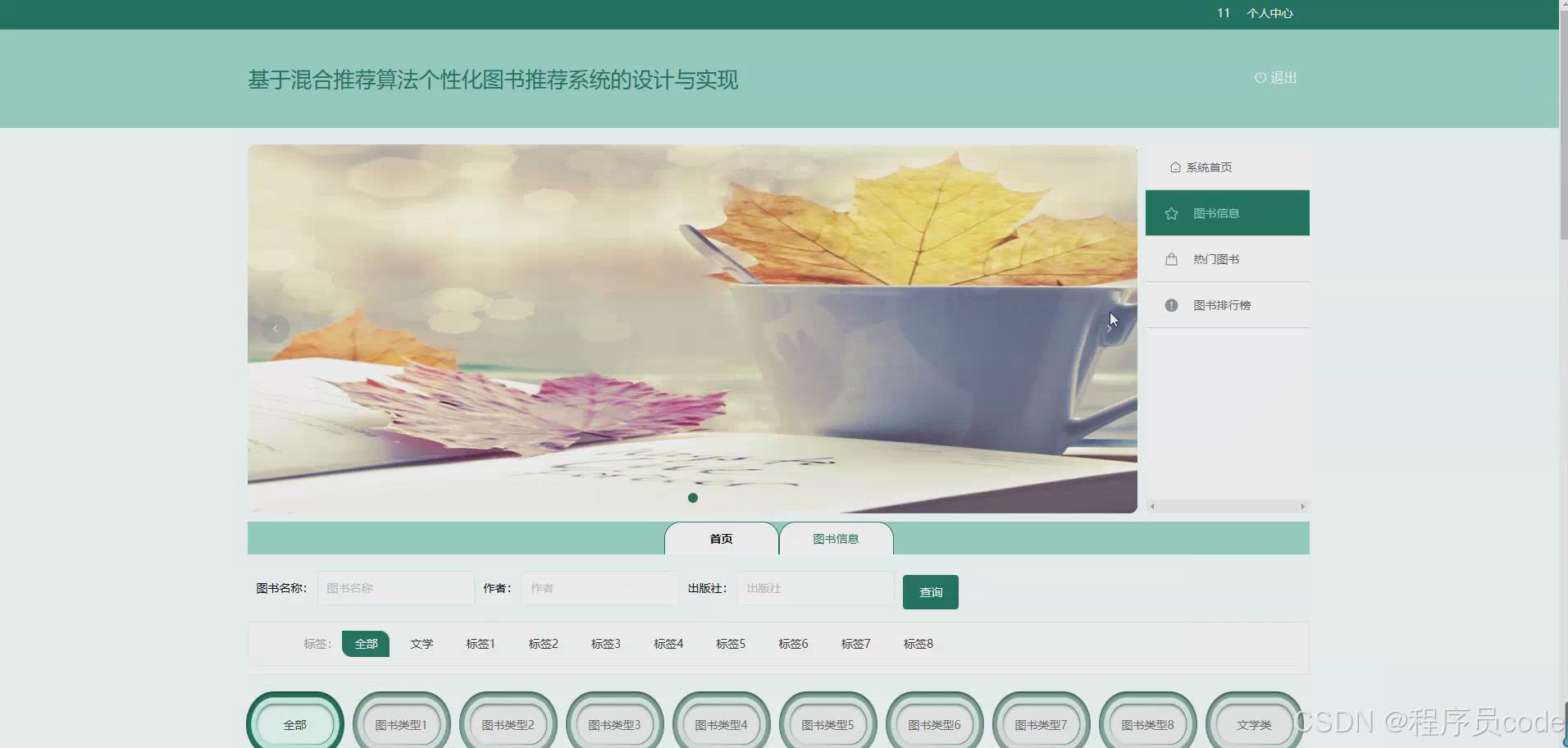Open 热门图书 in the sidebar
This screenshot has height=748, width=1568.
[1228, 259]
